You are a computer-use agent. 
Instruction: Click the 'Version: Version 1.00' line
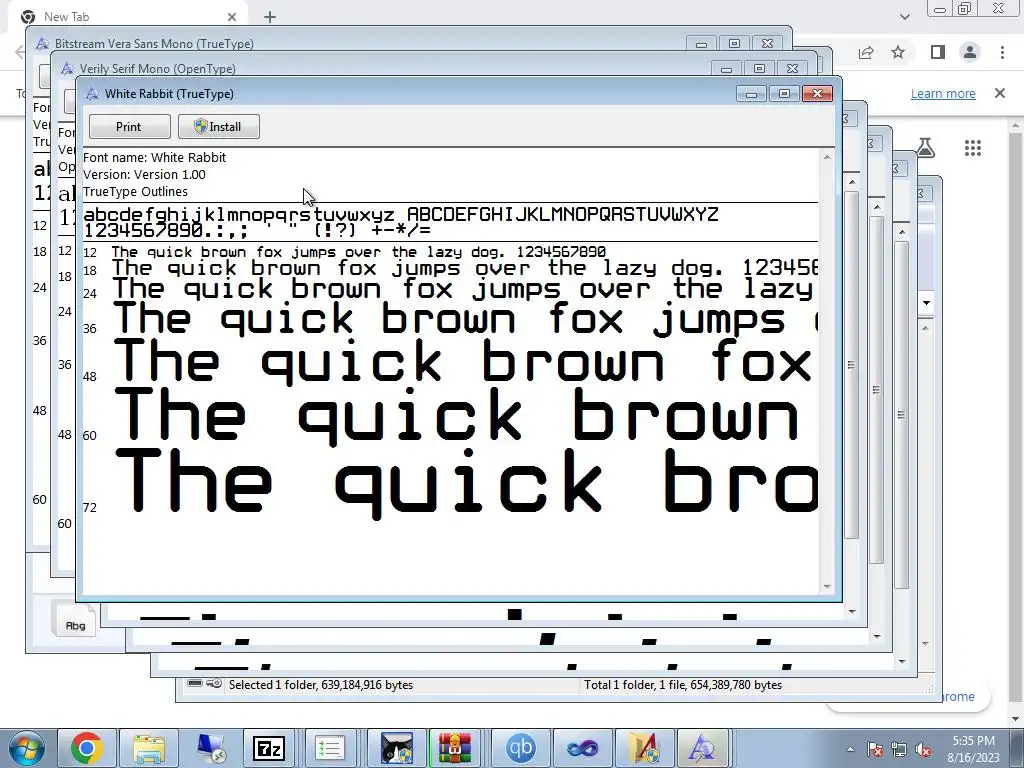(x=144, y=174)
